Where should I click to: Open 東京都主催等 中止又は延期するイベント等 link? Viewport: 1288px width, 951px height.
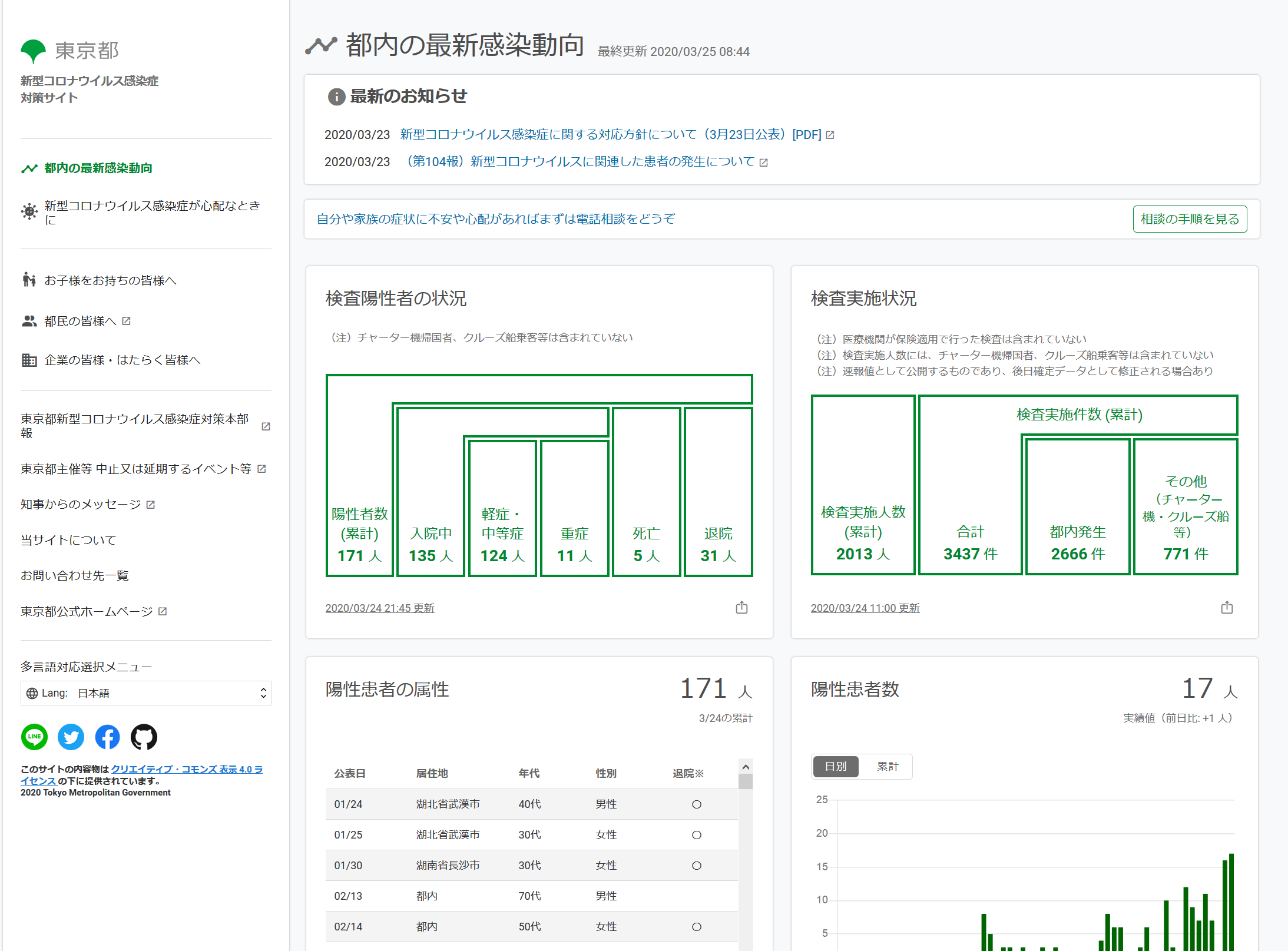pos(136,469)
